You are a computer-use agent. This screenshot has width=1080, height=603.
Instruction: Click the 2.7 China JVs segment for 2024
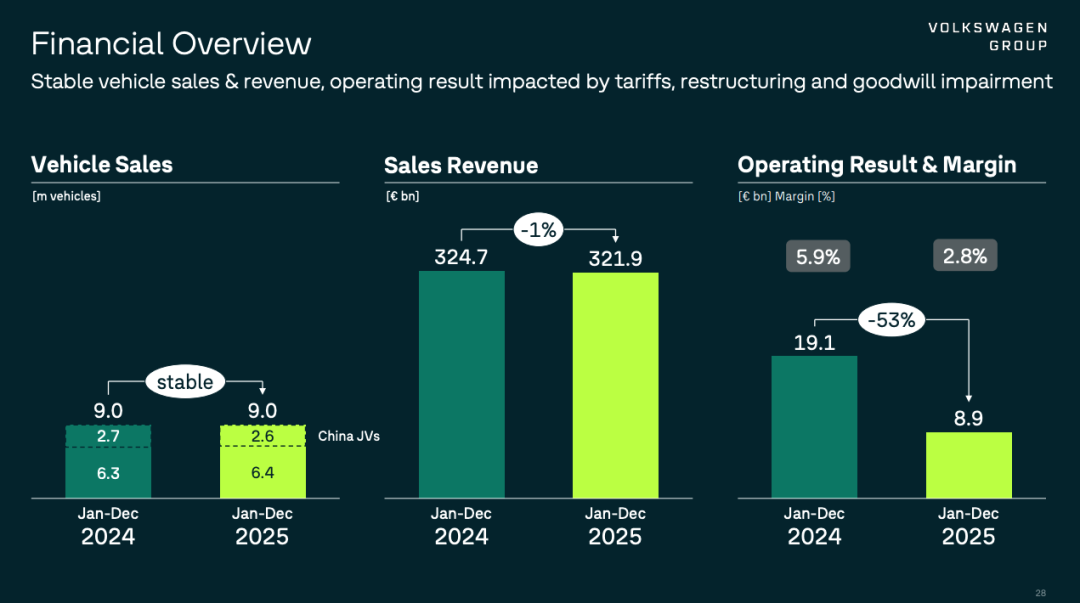(x=108, y=436)
